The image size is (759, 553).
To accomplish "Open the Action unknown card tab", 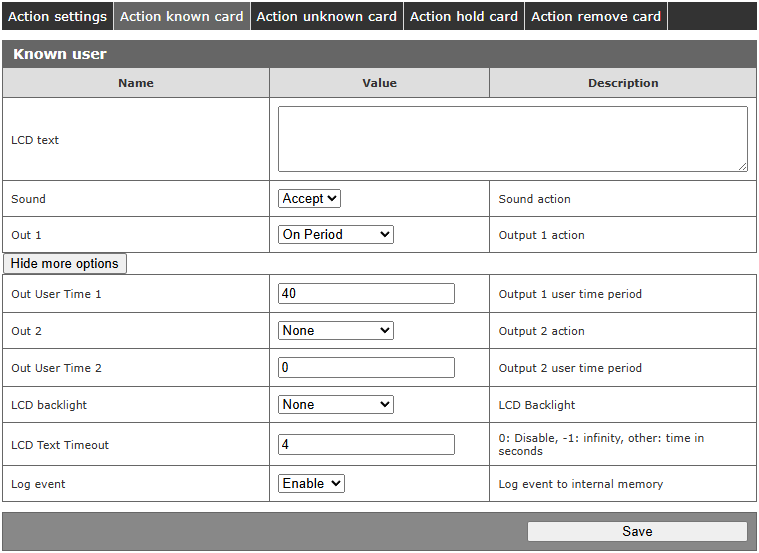I will point(326,16).
